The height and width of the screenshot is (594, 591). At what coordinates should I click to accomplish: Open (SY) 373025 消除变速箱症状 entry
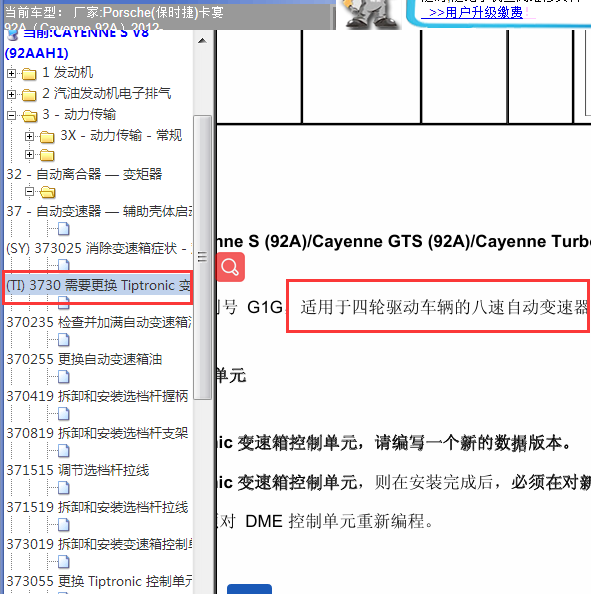(99, 249)
